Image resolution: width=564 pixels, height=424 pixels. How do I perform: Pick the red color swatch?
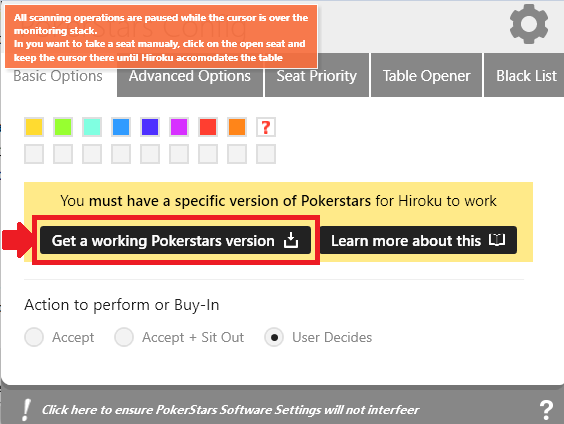[x=208, y=127]
